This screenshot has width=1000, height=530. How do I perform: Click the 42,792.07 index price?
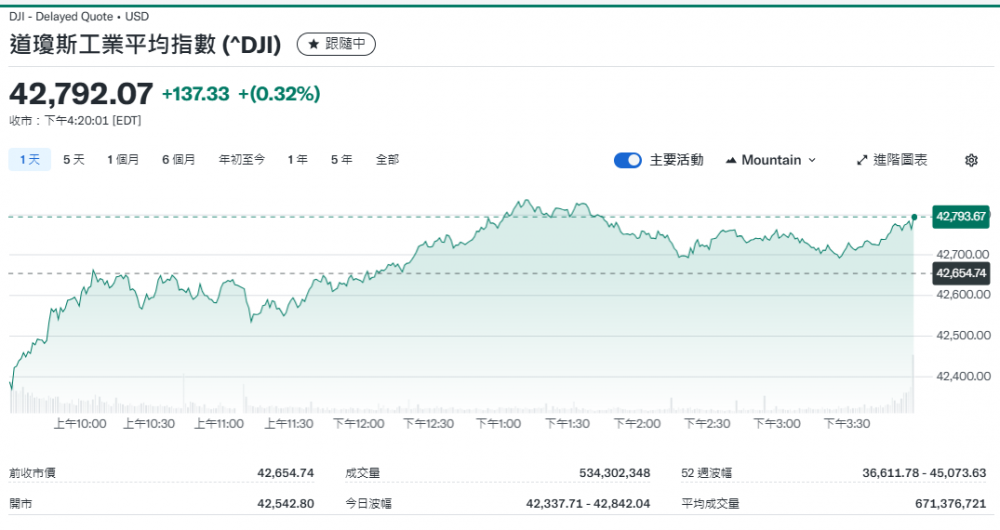[x=81, y=94]
